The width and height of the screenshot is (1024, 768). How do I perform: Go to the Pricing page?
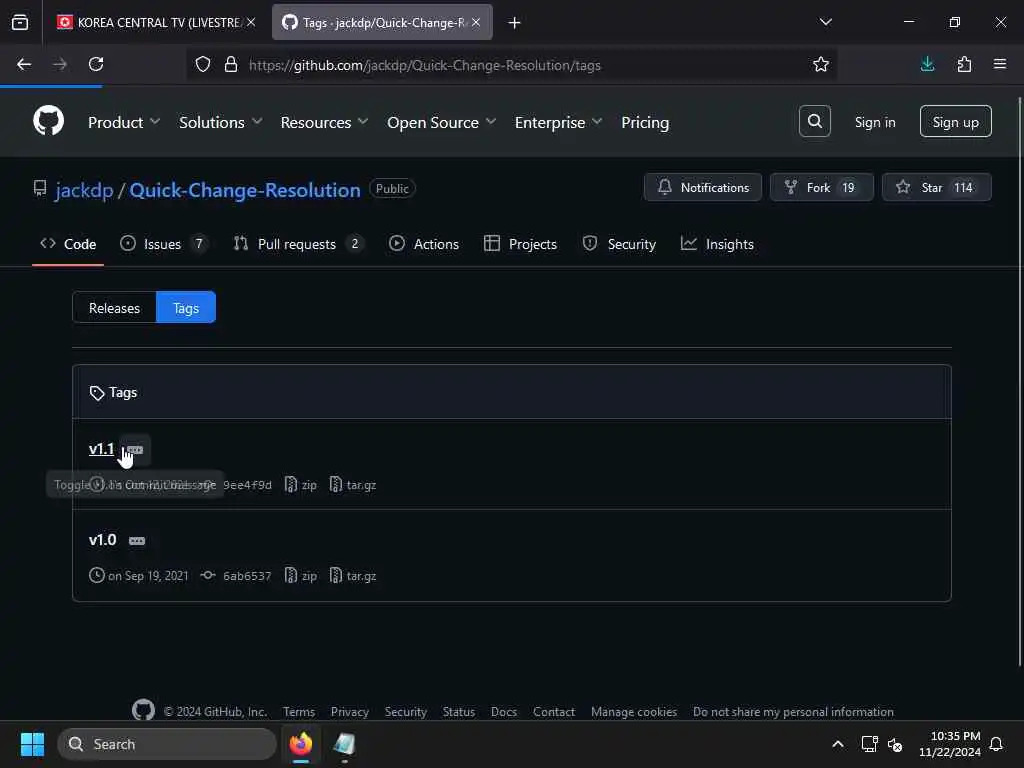click(645, 122)
